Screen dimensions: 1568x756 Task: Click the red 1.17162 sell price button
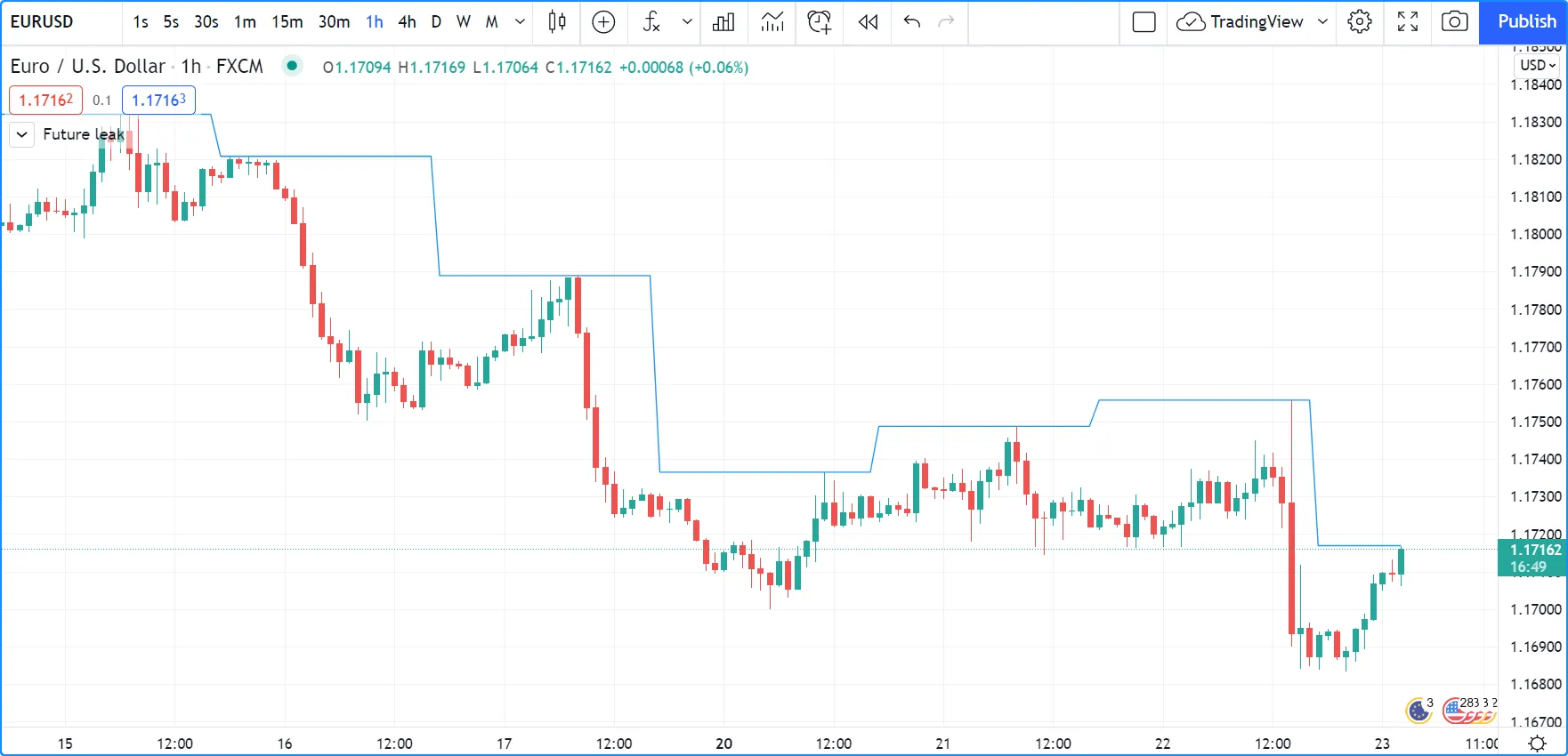(45, 101)
